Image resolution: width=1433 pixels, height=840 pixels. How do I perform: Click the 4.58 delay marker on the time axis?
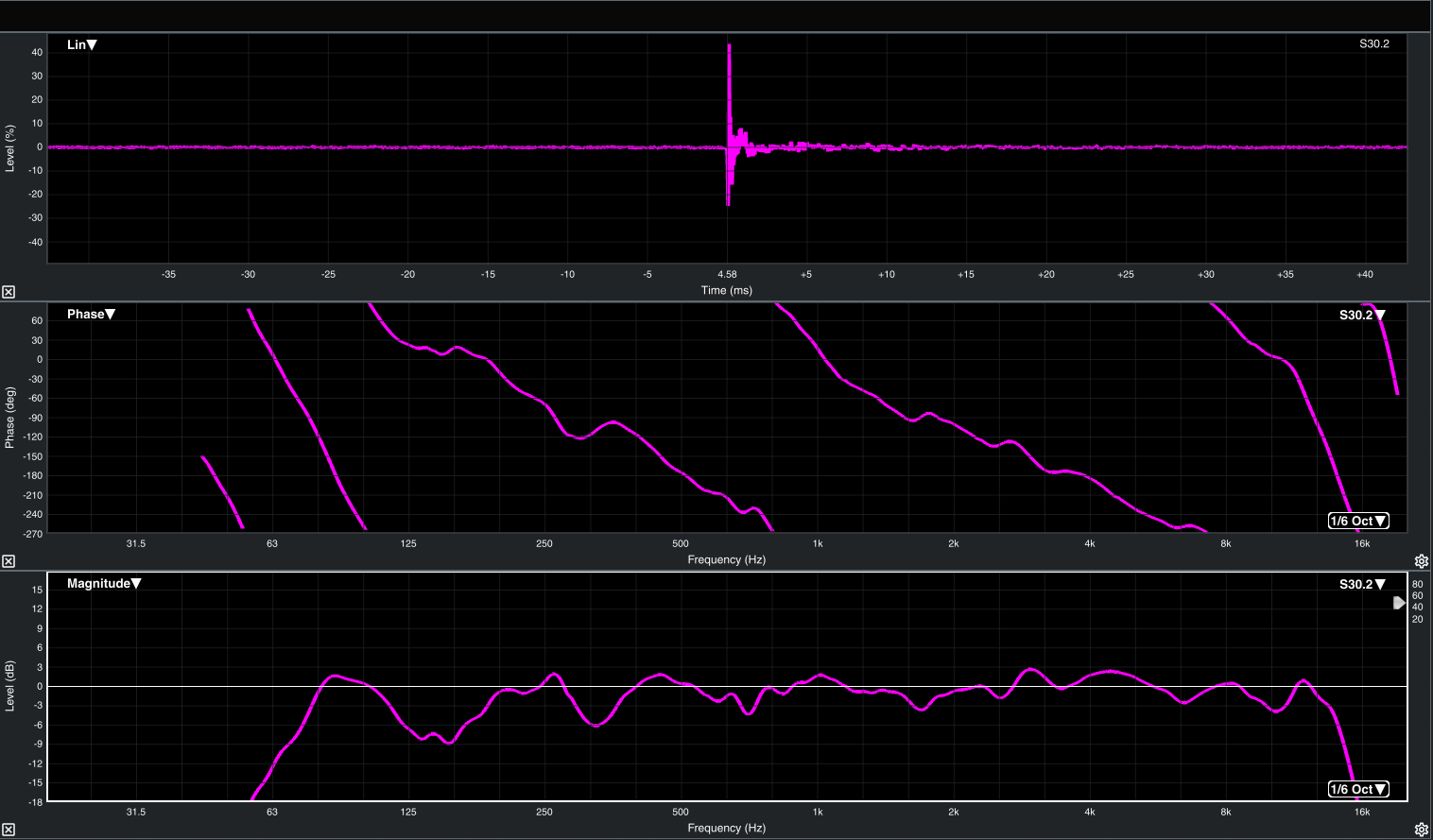[x=727, y=274]
